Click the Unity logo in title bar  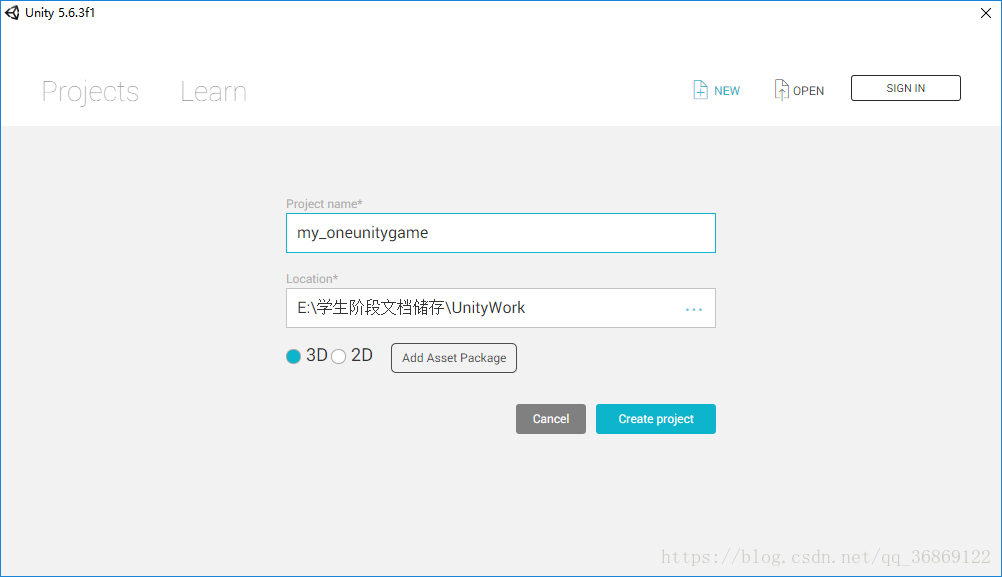click(x=12, y=13)
